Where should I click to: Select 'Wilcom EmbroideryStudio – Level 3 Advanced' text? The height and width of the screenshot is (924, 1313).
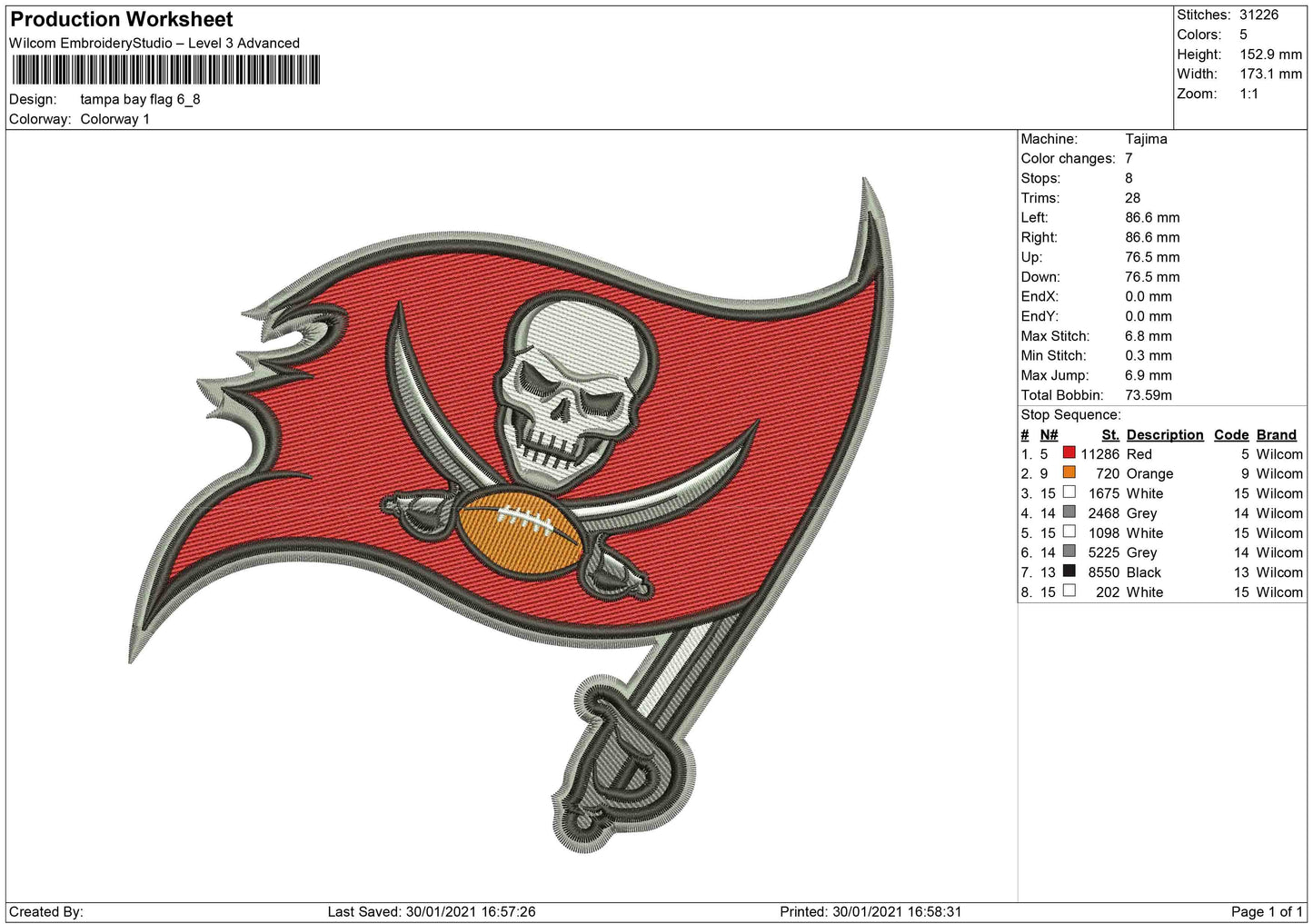(154, 43)
